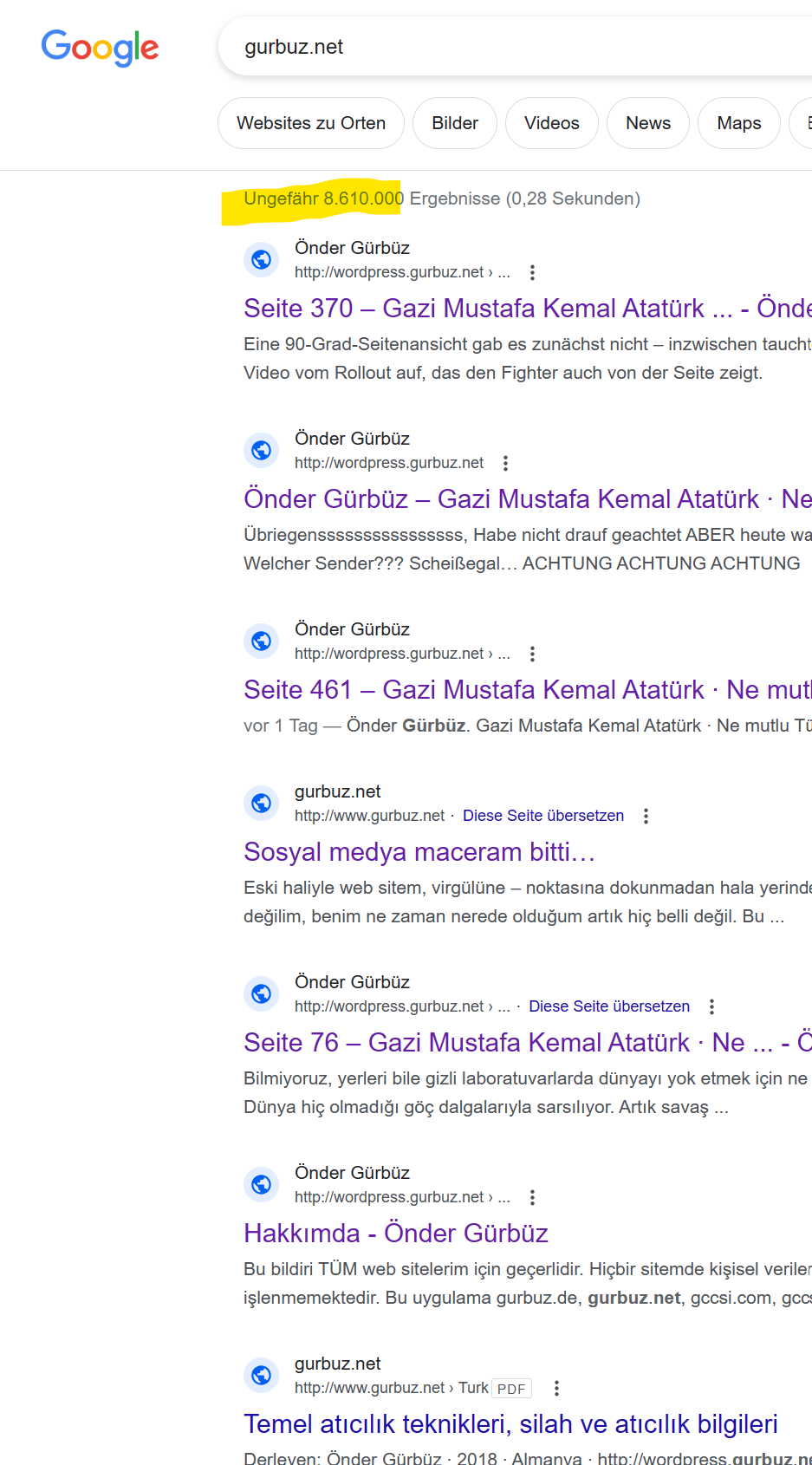
Task: Click the snippet starting with Bu bildiri TÜM web
Action: [x=528, y=1283]
